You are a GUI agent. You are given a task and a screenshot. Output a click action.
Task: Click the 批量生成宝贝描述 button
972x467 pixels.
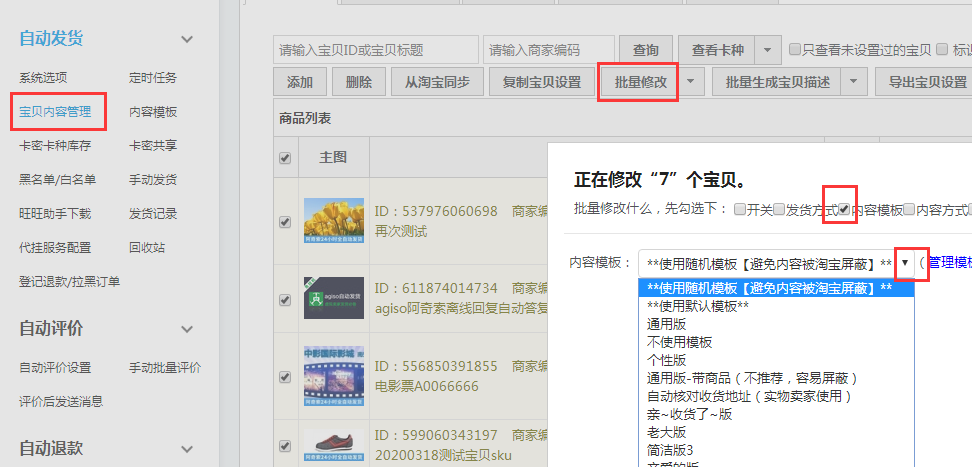pos(777,82)
